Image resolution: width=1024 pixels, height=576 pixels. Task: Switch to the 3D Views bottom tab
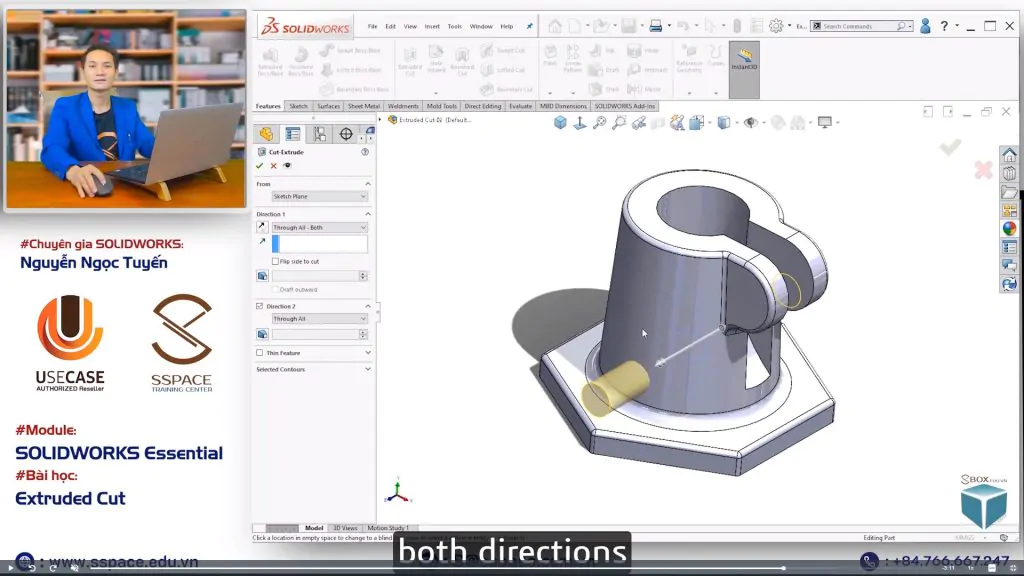[x=345, y=528]
